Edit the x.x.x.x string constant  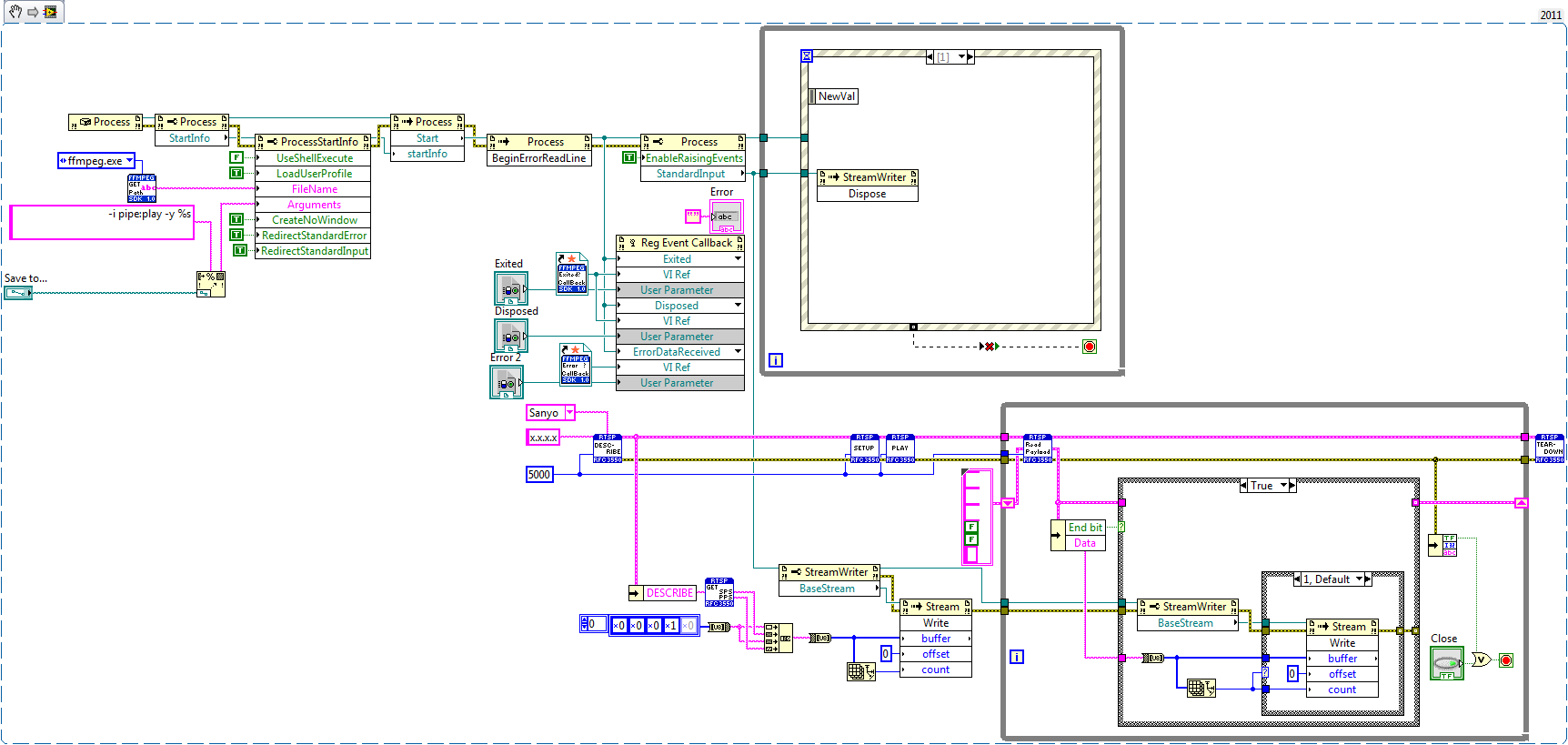(543, 438)
